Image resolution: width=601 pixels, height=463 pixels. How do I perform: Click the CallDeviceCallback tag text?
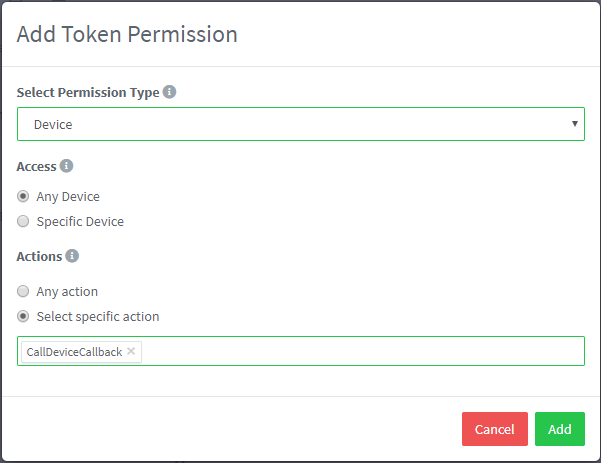click(74, 352)
